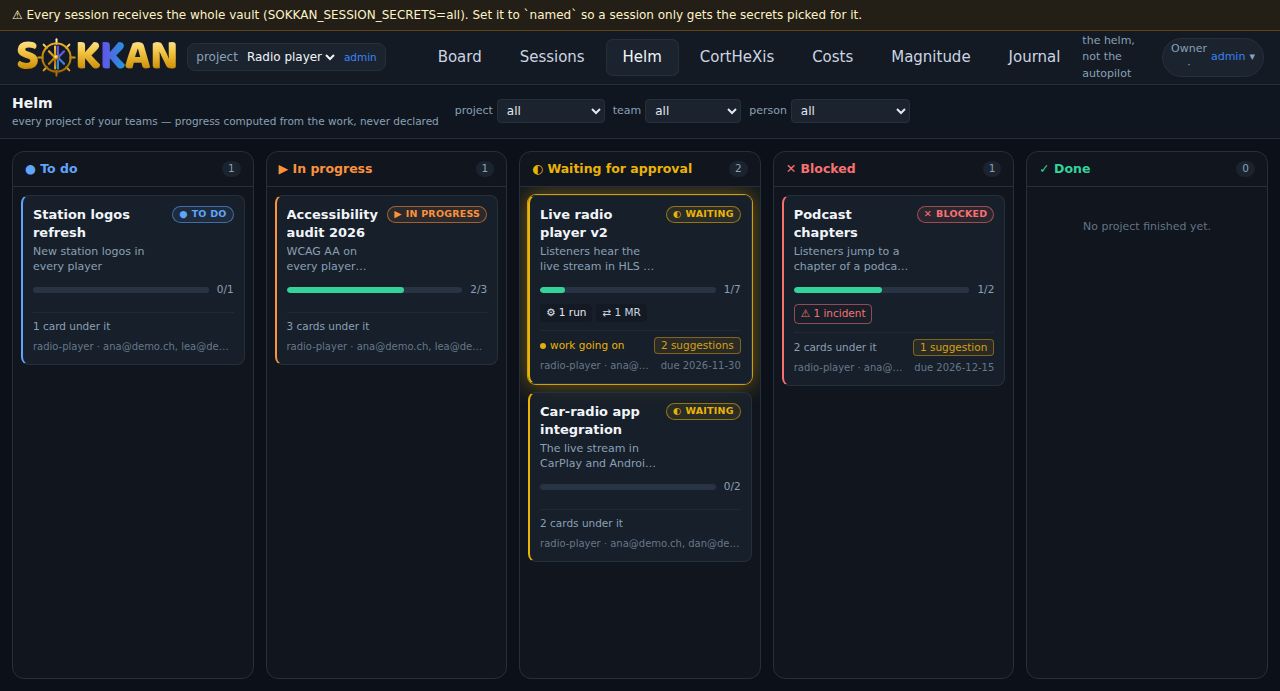Screen dimensions: 1280x691
Task: Open the Accessibility audit 2026 card
Action: 386,280
